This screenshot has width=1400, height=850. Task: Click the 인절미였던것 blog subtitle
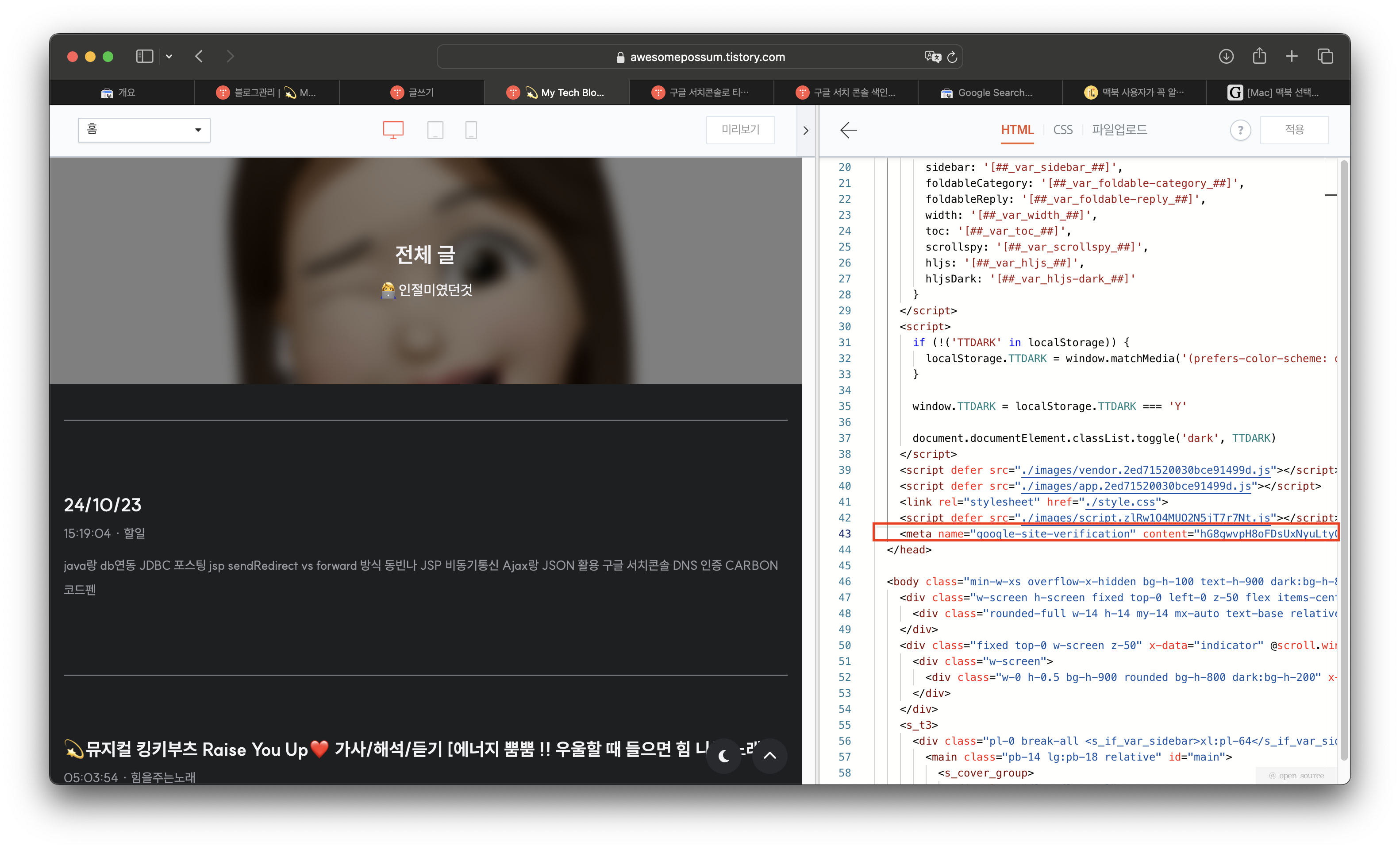click(427, 290)
